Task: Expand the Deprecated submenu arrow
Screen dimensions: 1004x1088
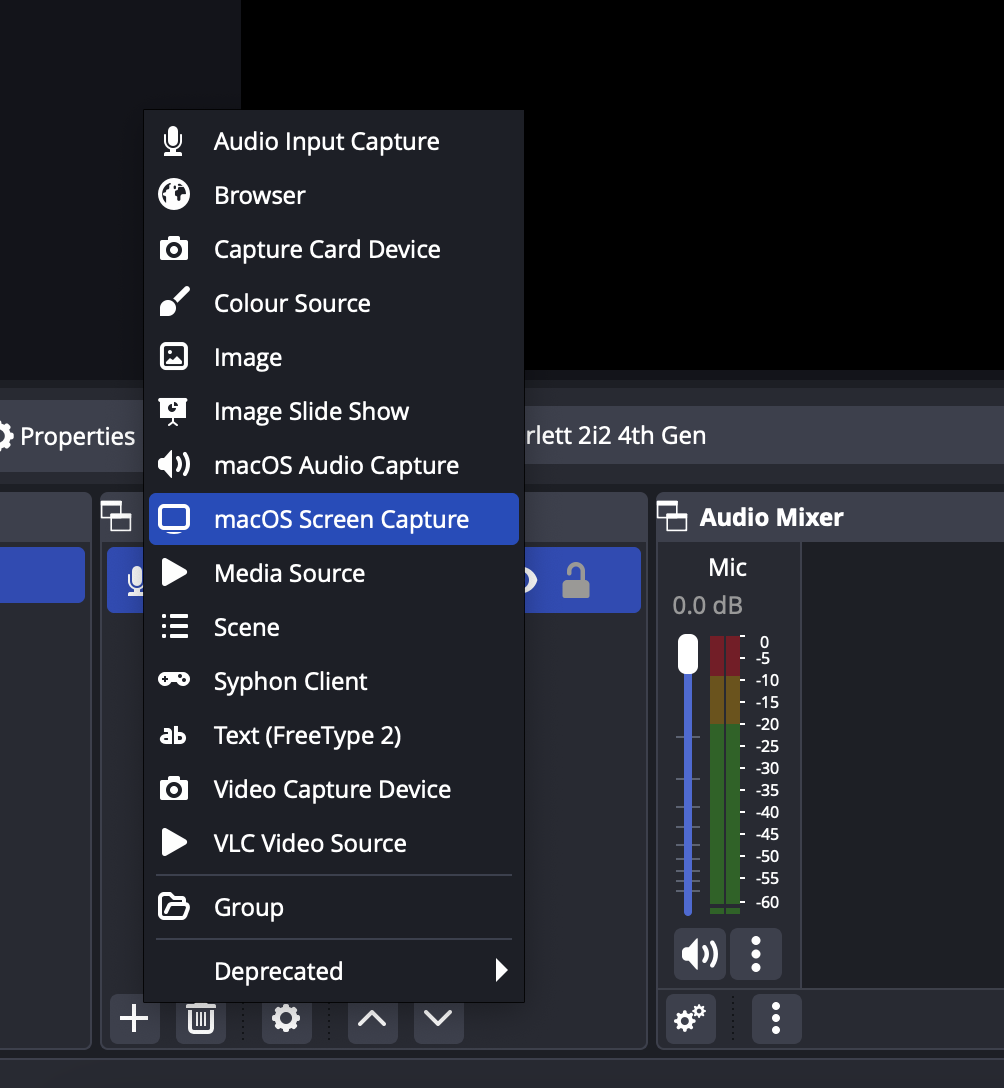Action: point(501,970)
